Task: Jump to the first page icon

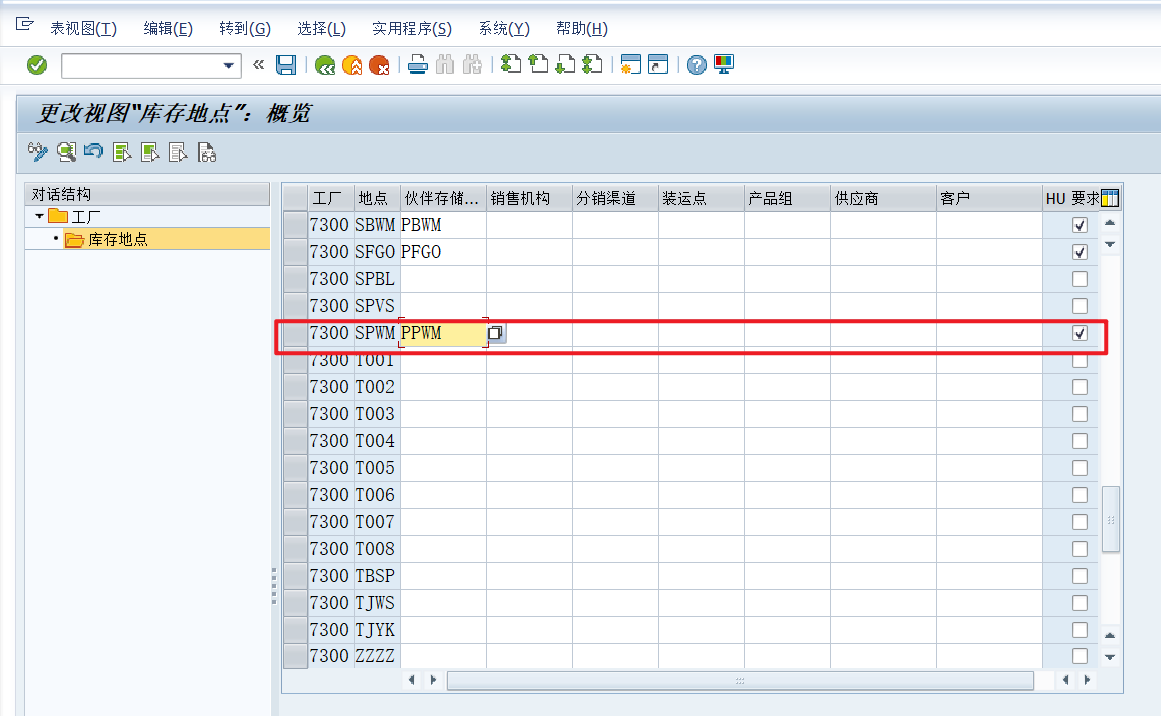Action: pyautogui.click(x=511, y=64)
